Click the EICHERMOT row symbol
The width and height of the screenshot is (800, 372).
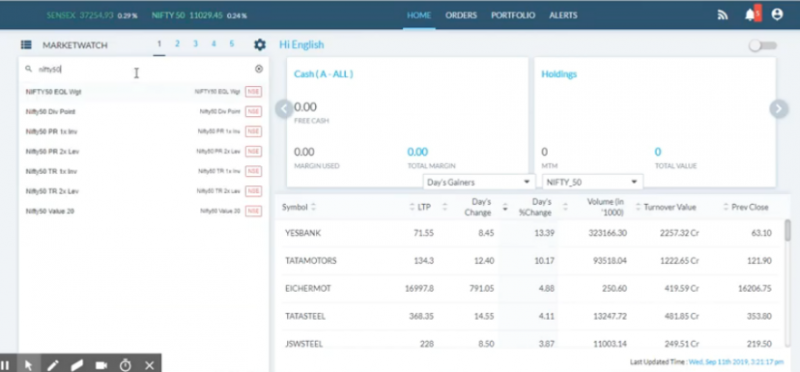pyautogui.click(x=308, y=288)
